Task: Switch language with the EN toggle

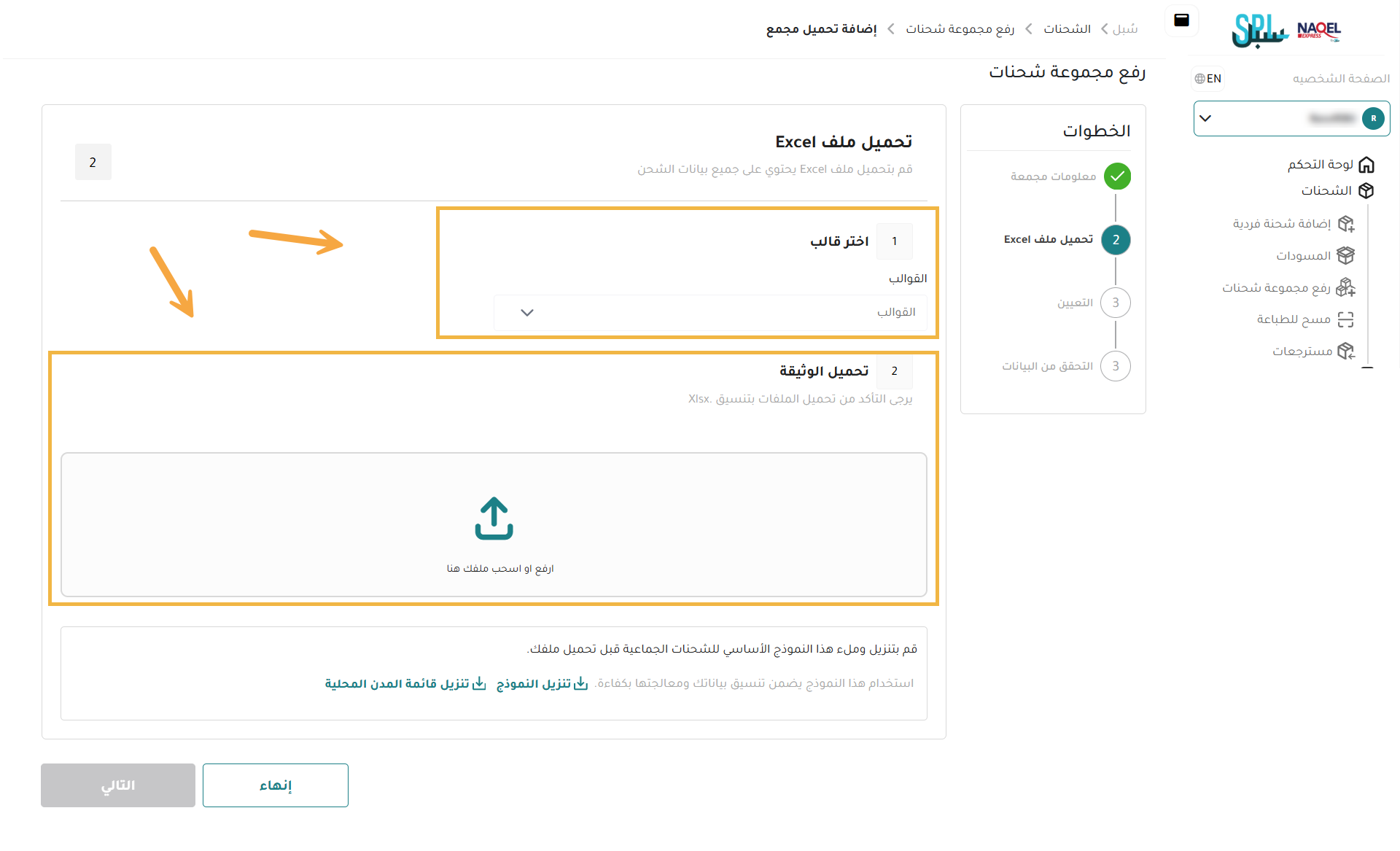Action: [x=1208, y=79]
